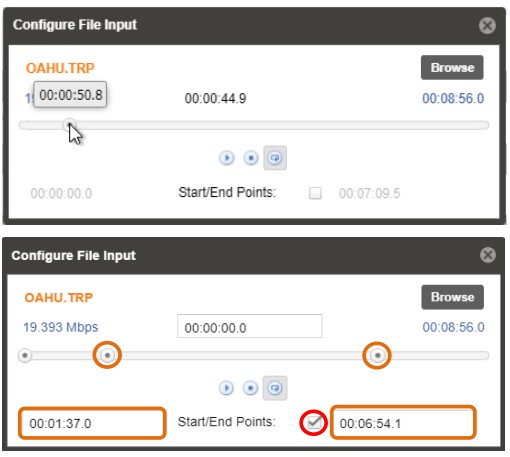Close the upper Configure File Input dialog

(x=487, y=25)
